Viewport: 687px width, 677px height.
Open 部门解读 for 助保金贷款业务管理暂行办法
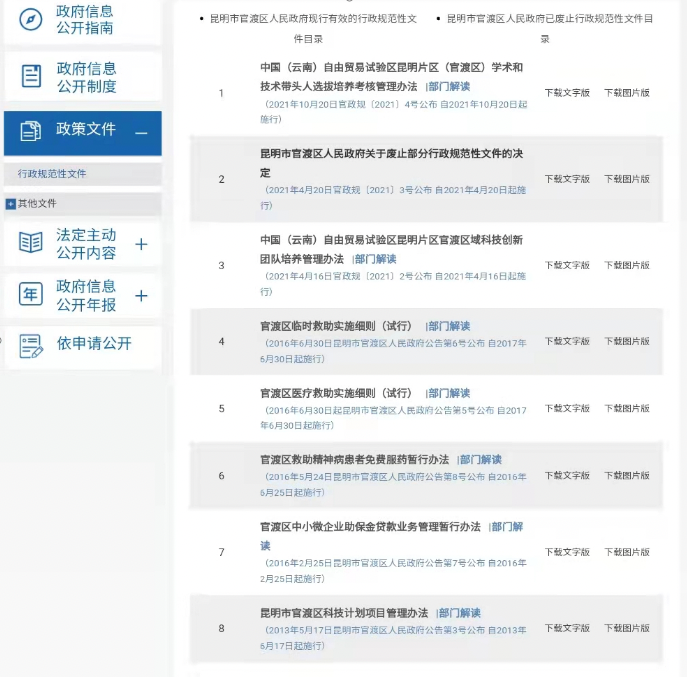[507, 527]
